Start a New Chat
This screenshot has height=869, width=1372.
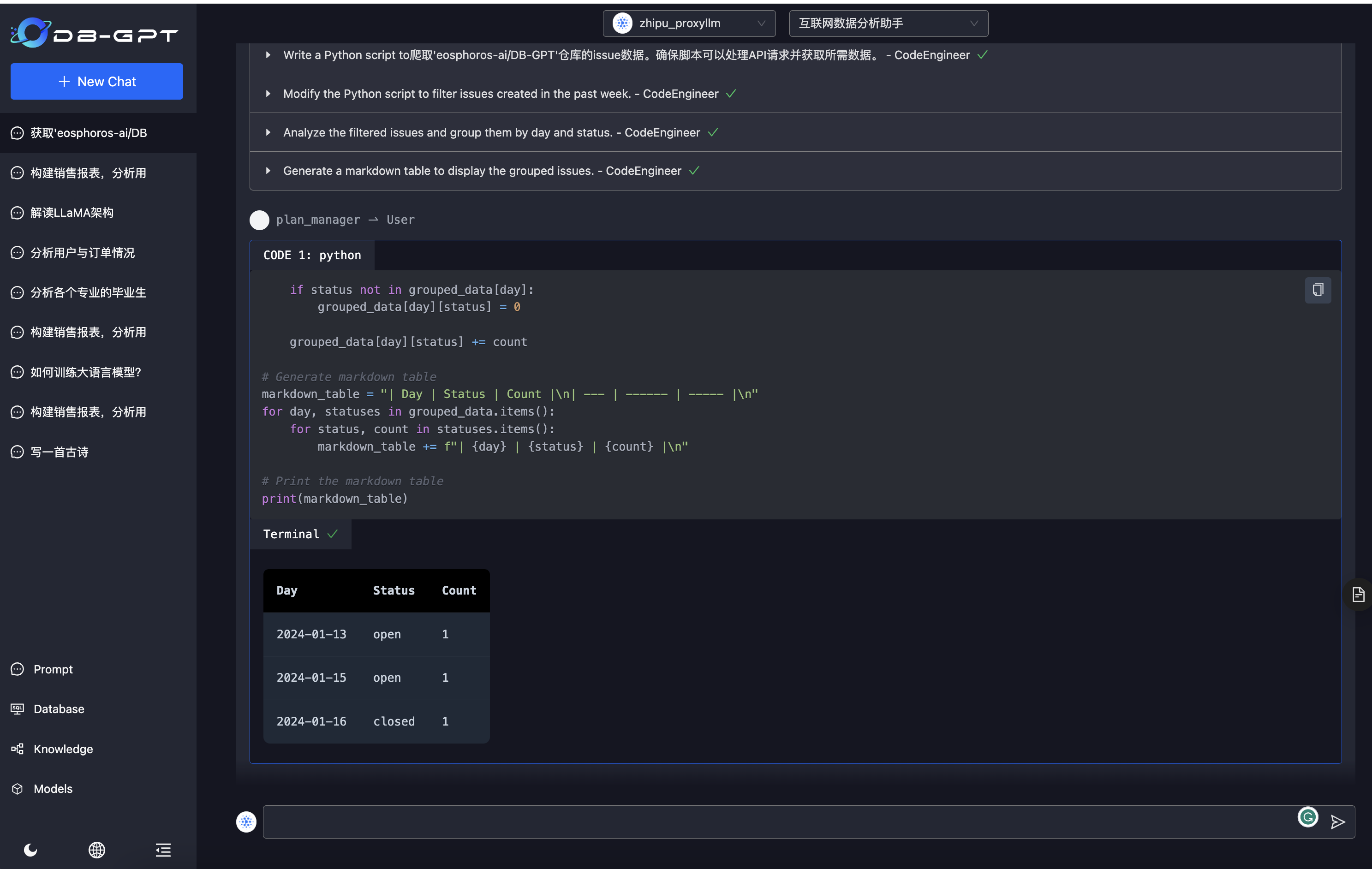pyautogui.click(x=97, y=82)
